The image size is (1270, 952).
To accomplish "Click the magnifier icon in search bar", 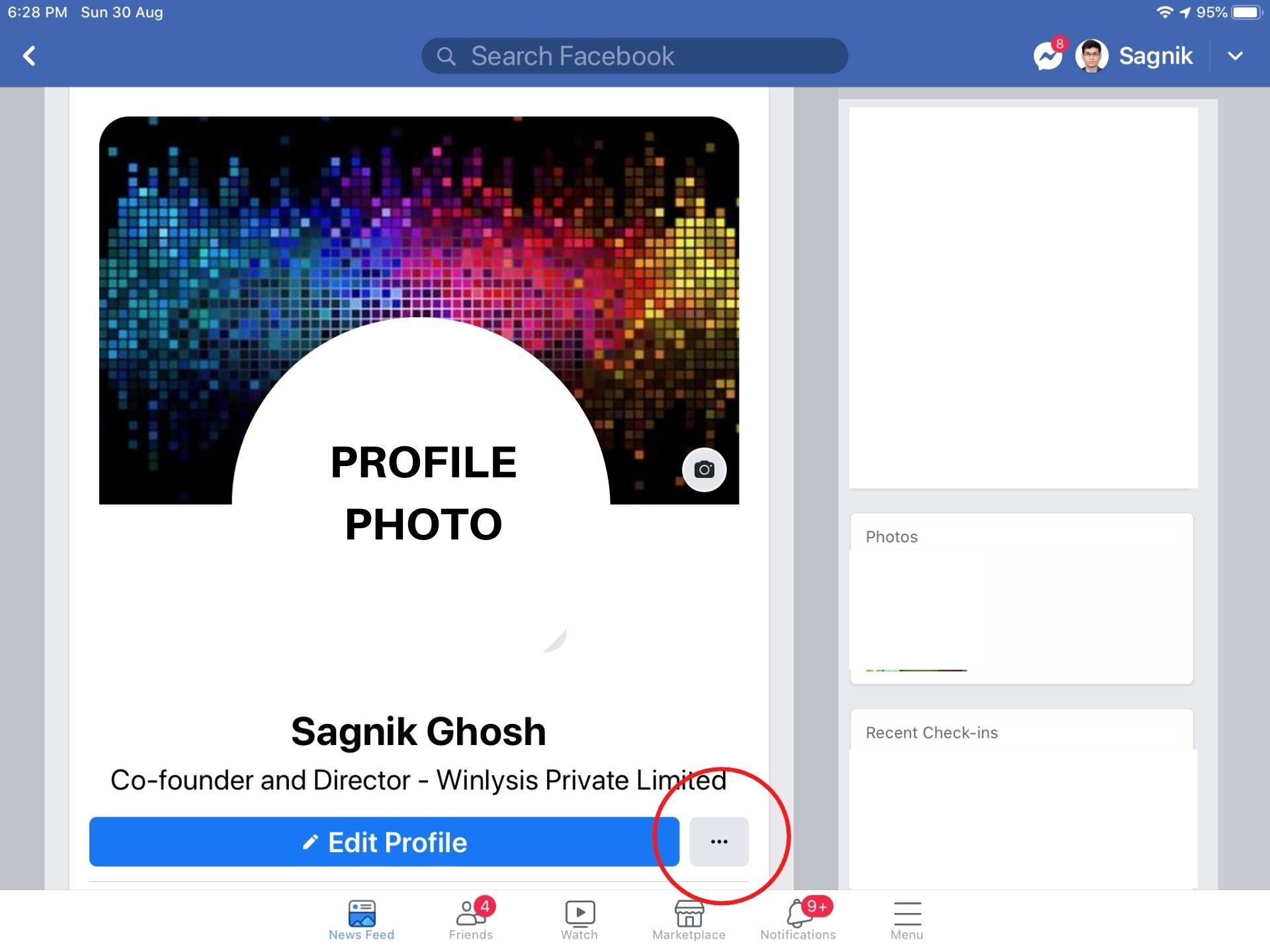I will tap(446, 56).
